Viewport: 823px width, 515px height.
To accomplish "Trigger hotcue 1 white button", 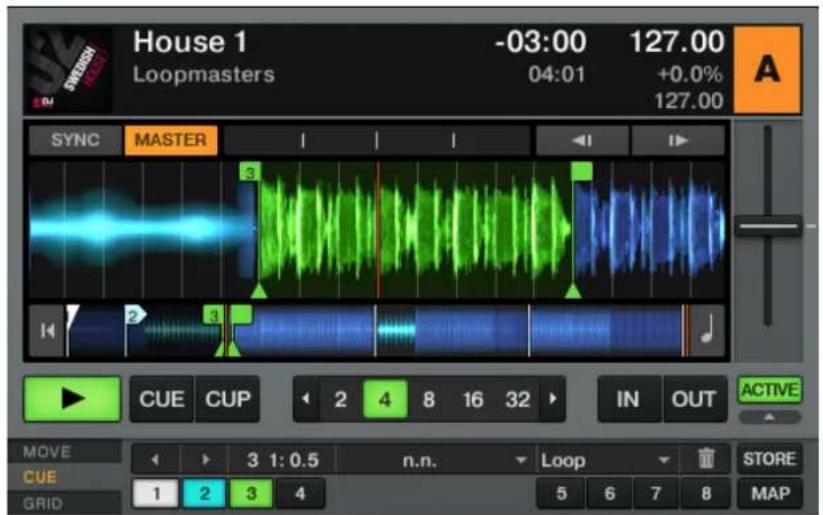I will (x=156, y=493).
